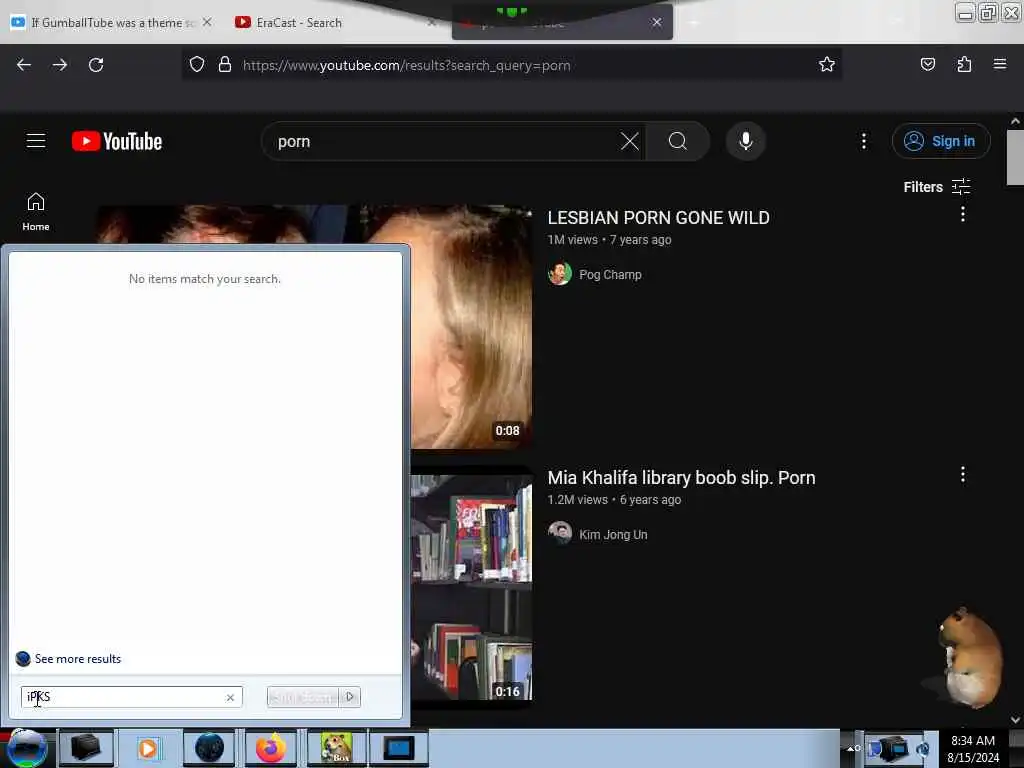Open the Firefox extensions puzzle icon
The image size is (1024, 768).
point(964,65)
